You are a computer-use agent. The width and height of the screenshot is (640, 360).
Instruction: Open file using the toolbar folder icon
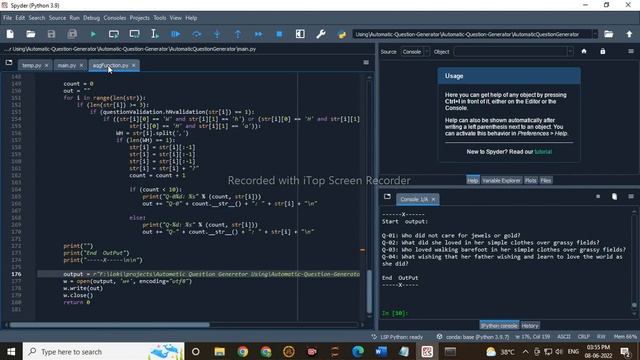click(x=31, y=34)
